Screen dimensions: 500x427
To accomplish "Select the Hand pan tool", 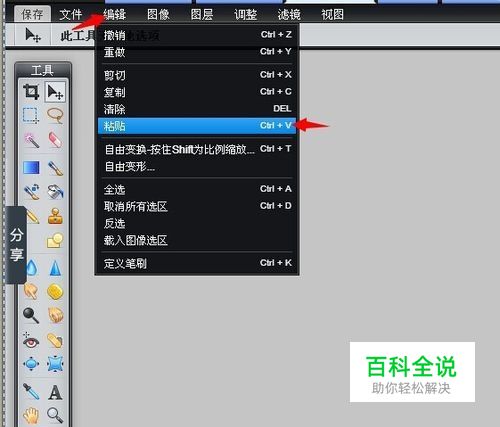I will coord(31,415).
